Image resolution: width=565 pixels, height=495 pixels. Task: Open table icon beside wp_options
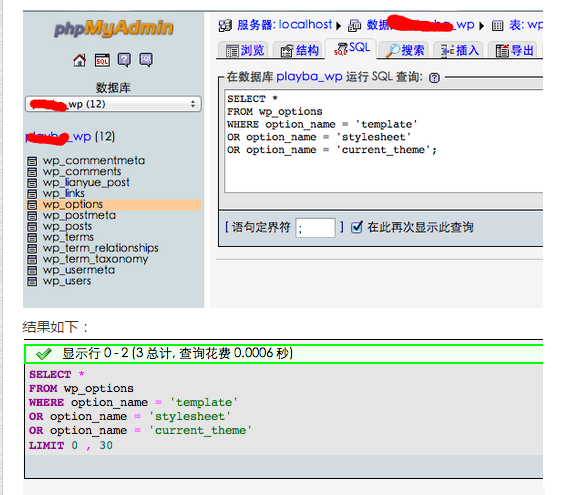pos(32,205)
